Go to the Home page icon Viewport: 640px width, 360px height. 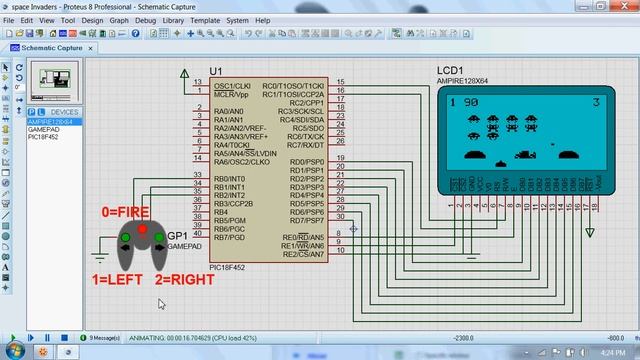[53, 33]
